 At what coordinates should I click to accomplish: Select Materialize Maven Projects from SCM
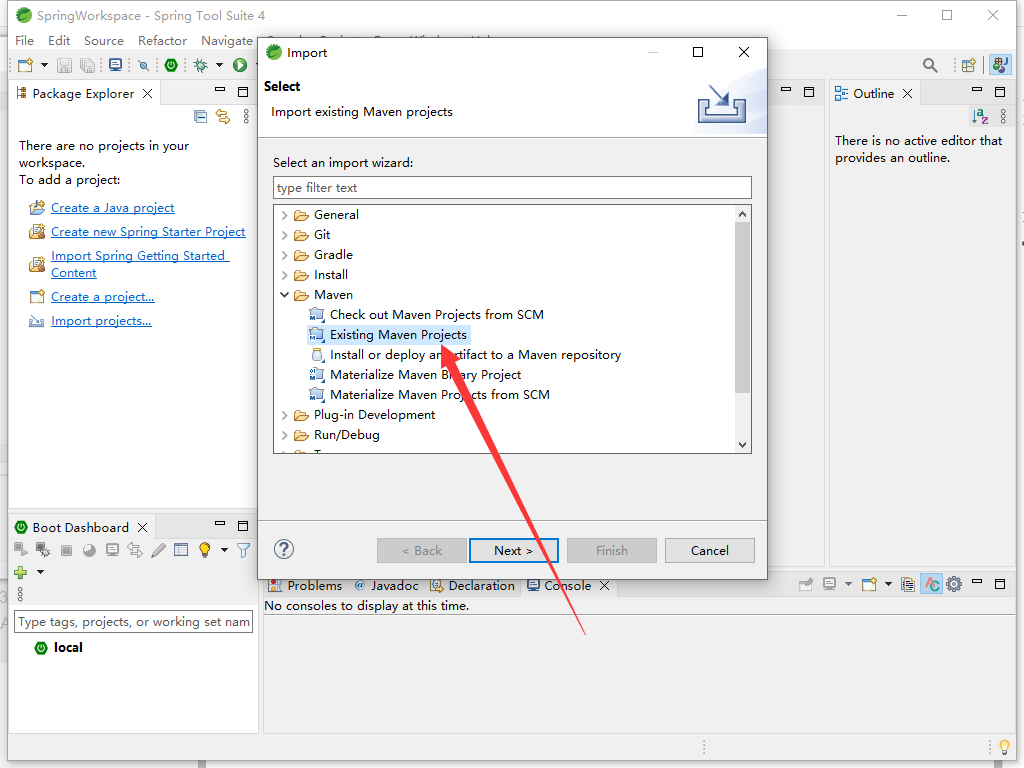coord(429,394)
